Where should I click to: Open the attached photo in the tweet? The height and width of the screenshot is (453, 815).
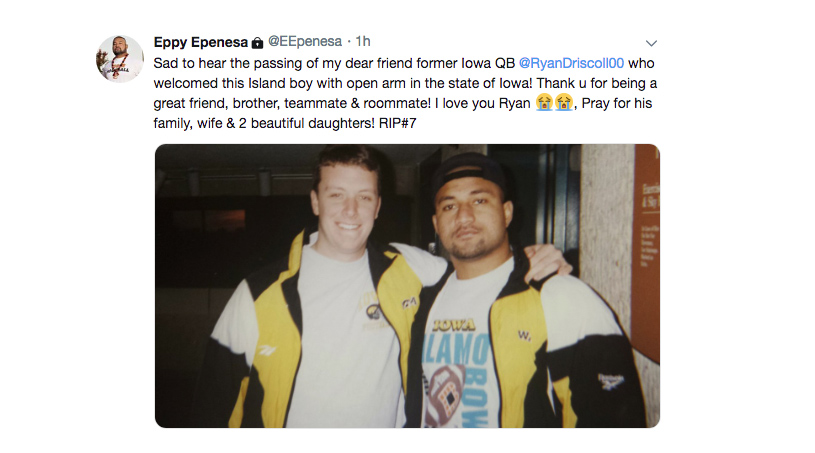(x=407, y=285)
